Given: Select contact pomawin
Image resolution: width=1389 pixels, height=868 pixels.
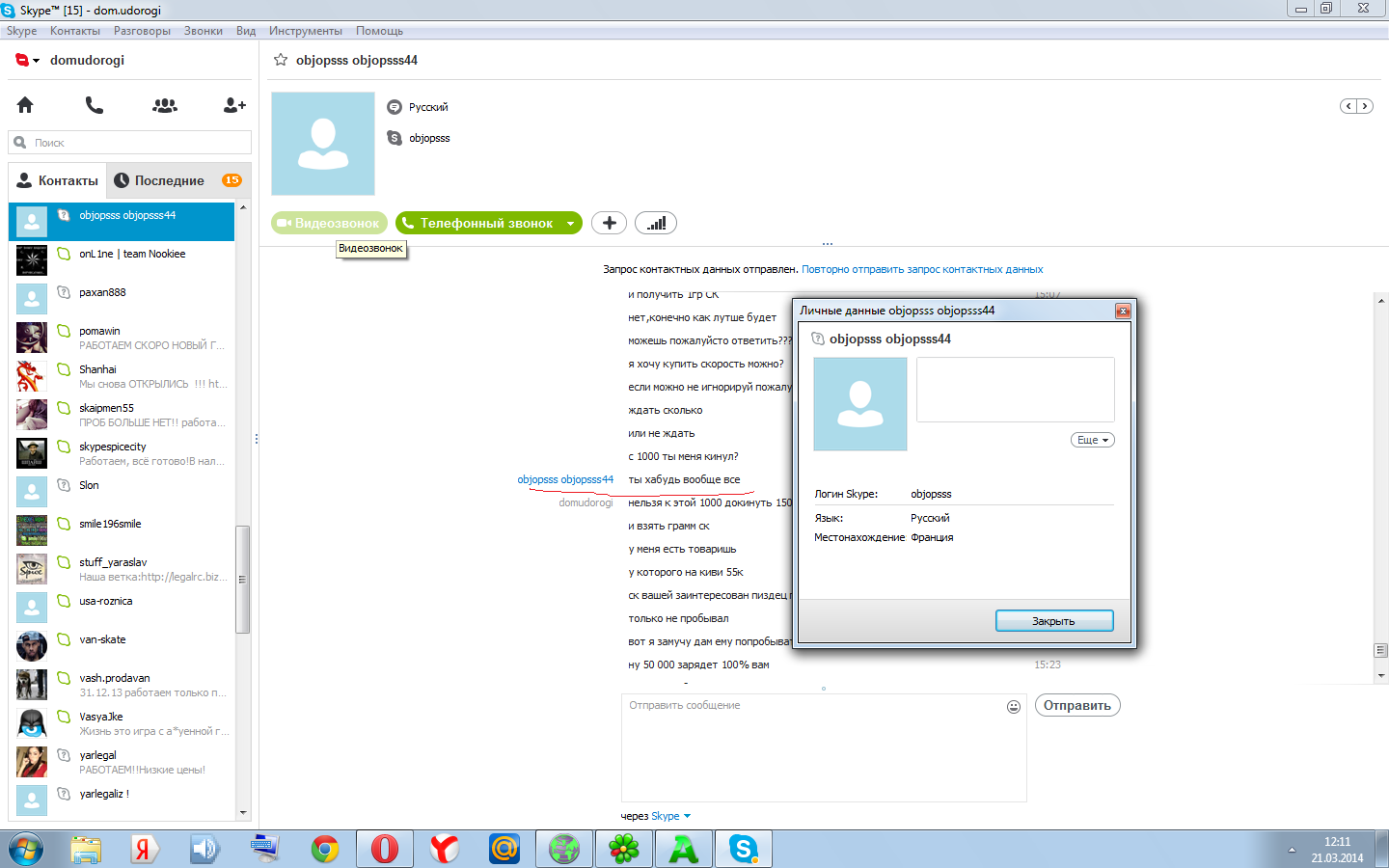Looking at the screenshot, I should coord(122,338).
